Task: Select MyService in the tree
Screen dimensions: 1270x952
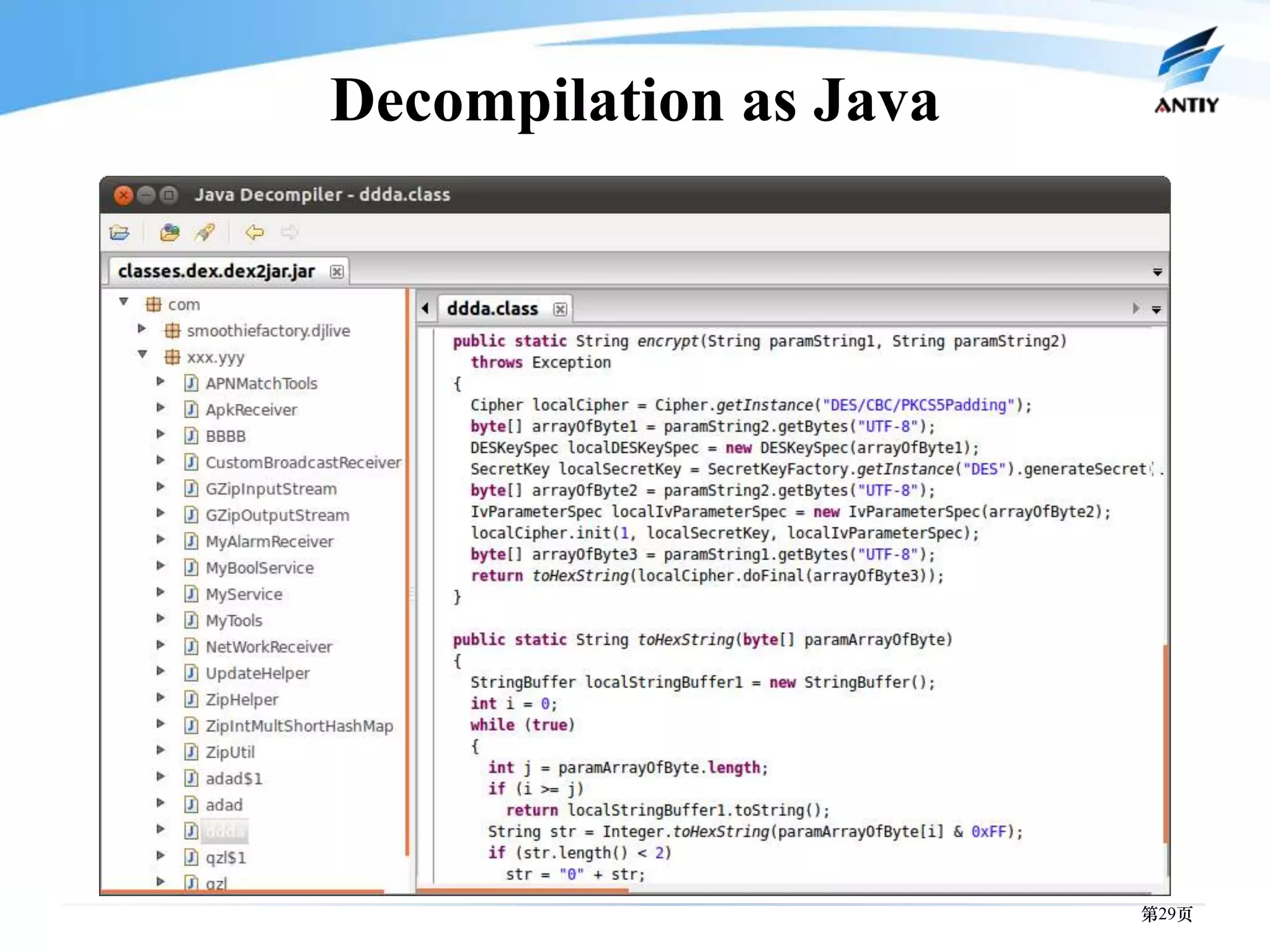Action: 244,594
